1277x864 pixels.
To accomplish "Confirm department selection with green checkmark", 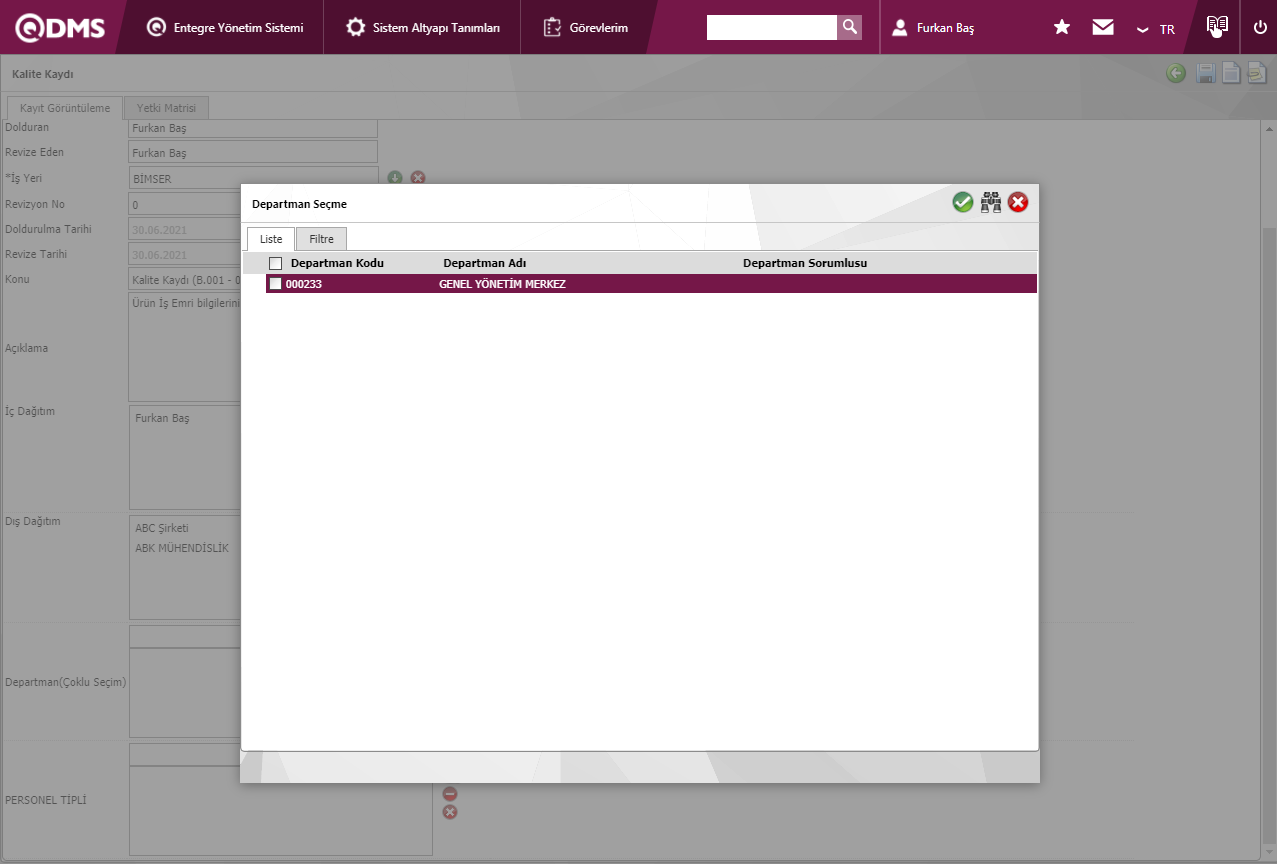I will point(963,202).
